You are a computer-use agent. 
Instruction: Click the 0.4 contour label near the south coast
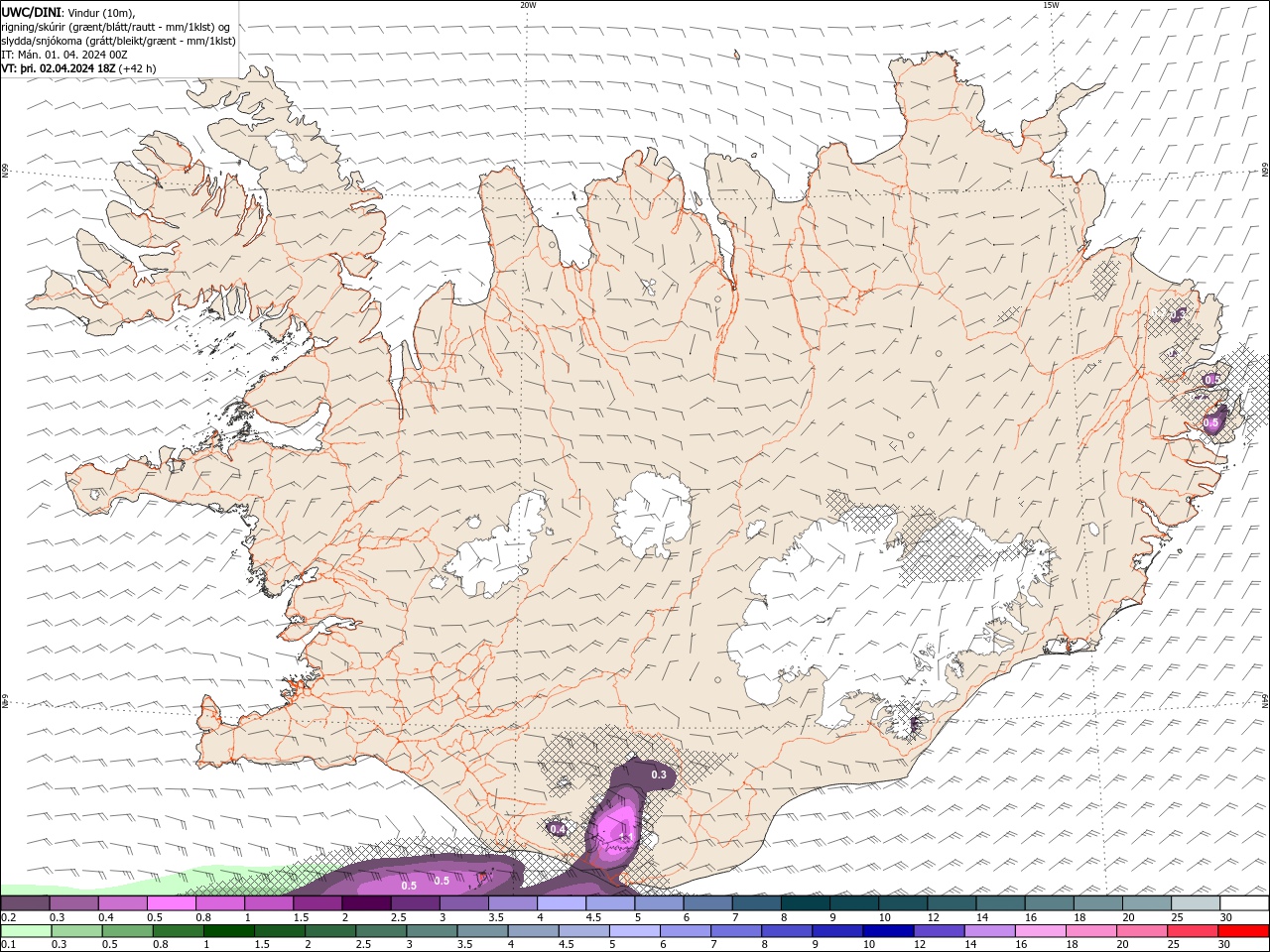tap(558, 829)
